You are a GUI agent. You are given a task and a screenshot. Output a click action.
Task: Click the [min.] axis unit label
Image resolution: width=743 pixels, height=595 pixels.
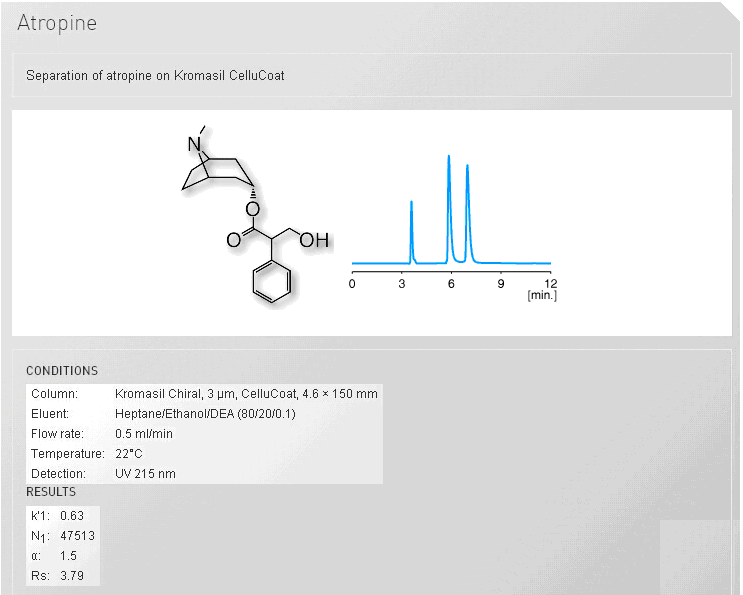click(x=542, y=296)
